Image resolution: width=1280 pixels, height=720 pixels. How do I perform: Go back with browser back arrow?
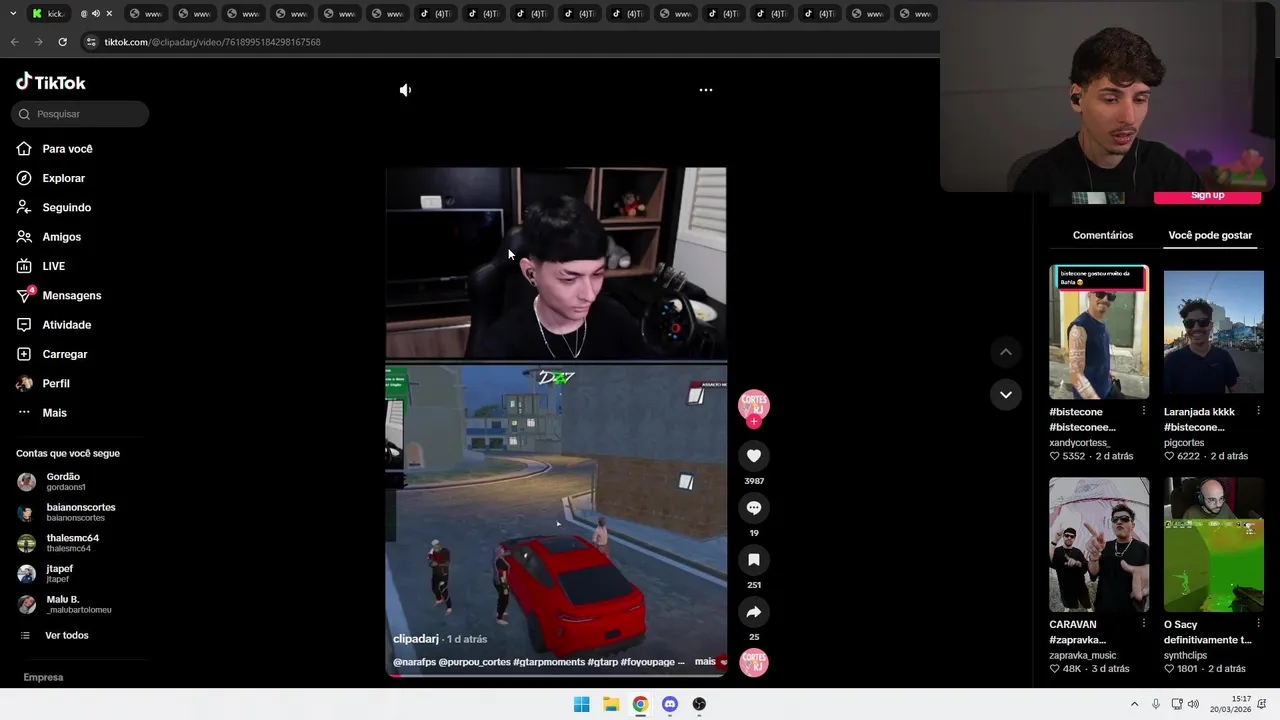[14, 42]
